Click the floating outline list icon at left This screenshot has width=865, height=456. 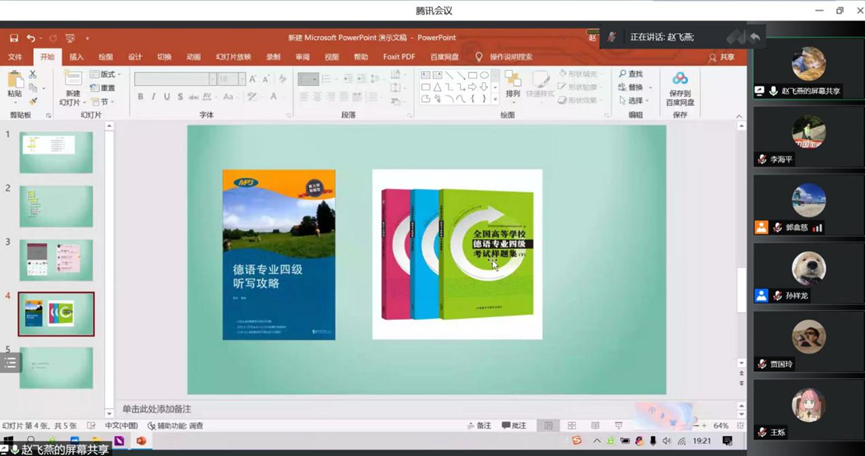click(x=10, y=363)
